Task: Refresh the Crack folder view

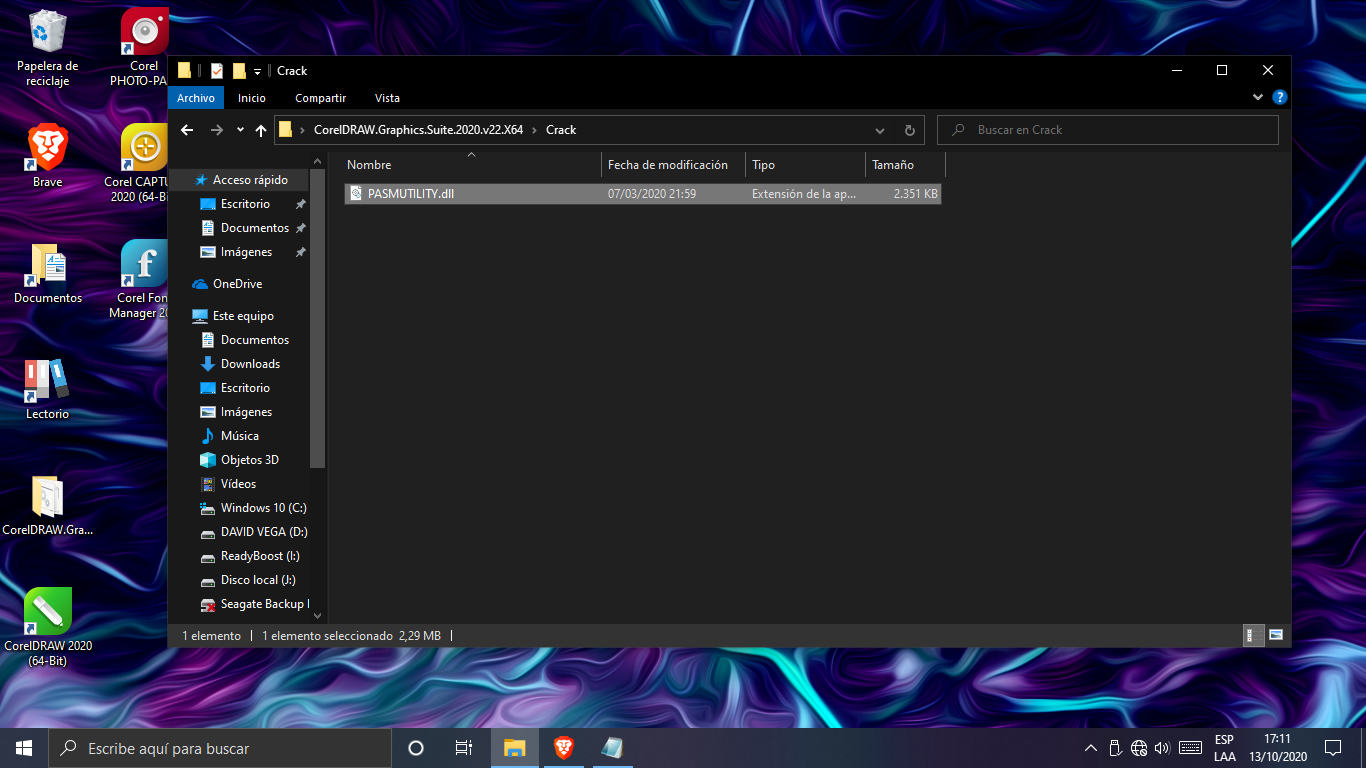Action: click(909, 130)
